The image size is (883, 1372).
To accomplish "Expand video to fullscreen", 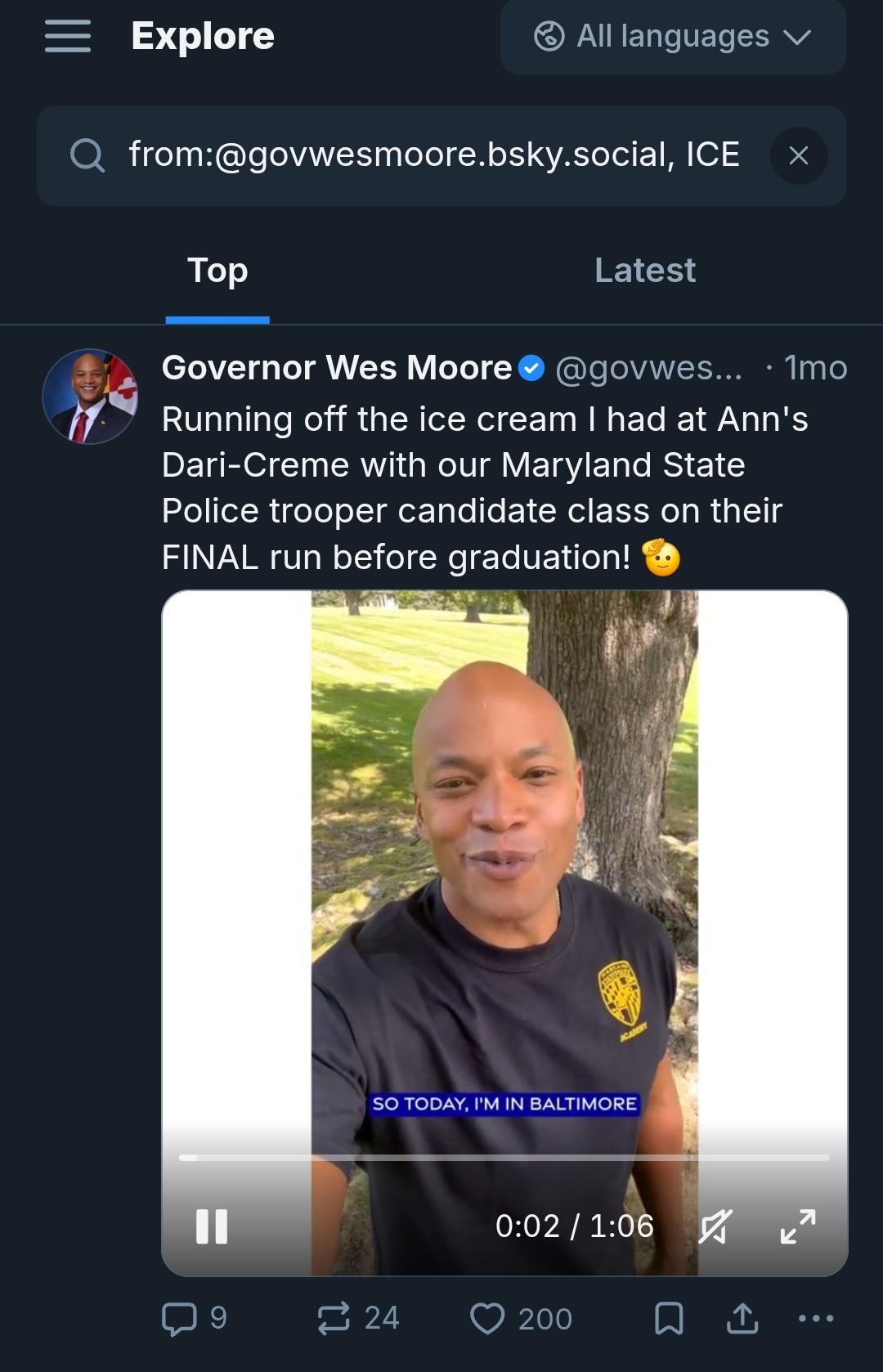I will [x=797, y=1226].
